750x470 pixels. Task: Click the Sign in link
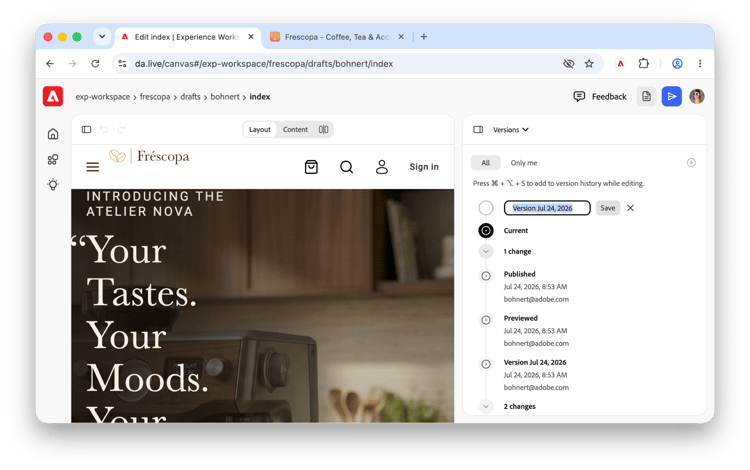click(424, 167)
